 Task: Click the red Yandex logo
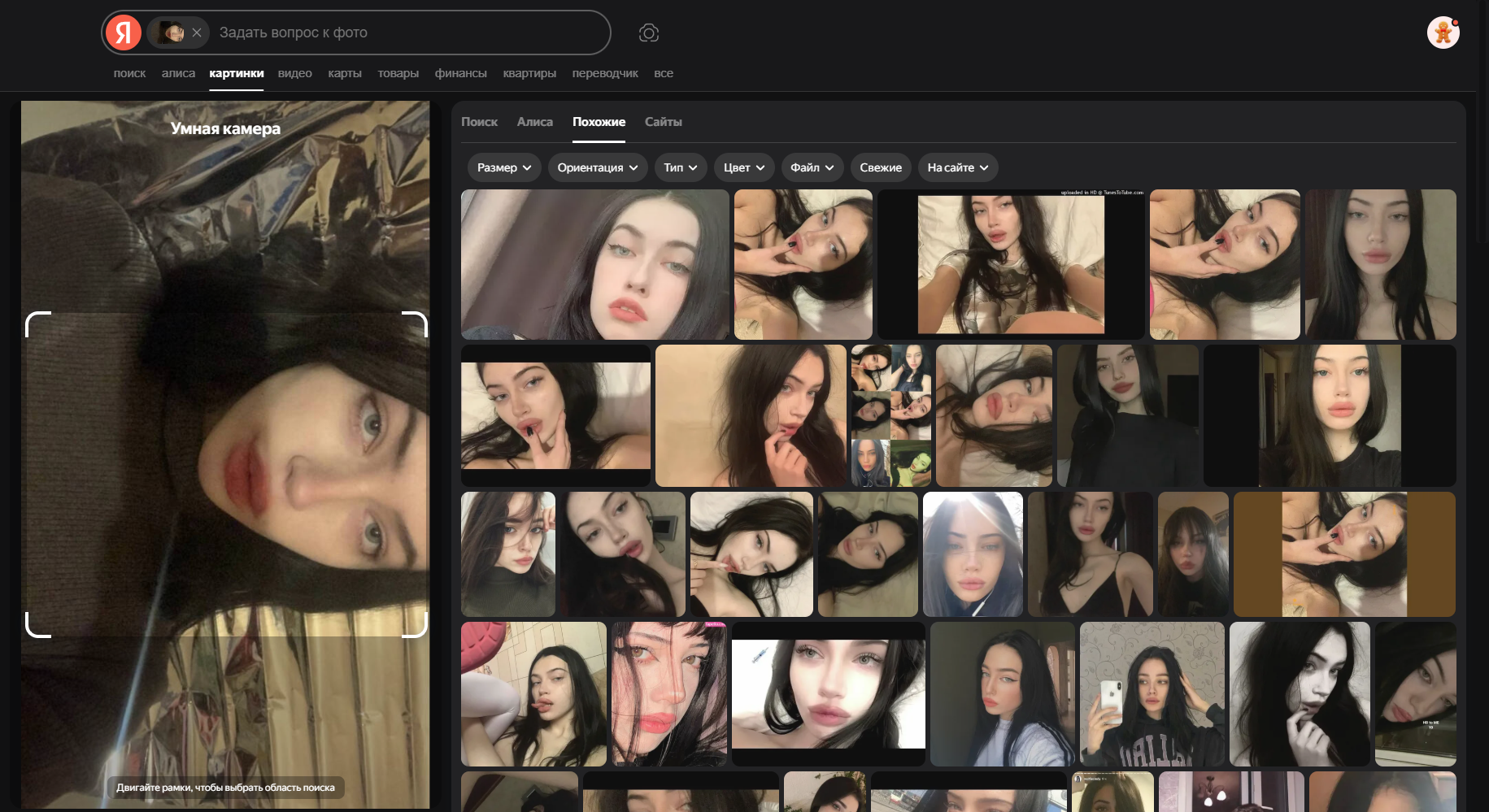coord(124,33)
